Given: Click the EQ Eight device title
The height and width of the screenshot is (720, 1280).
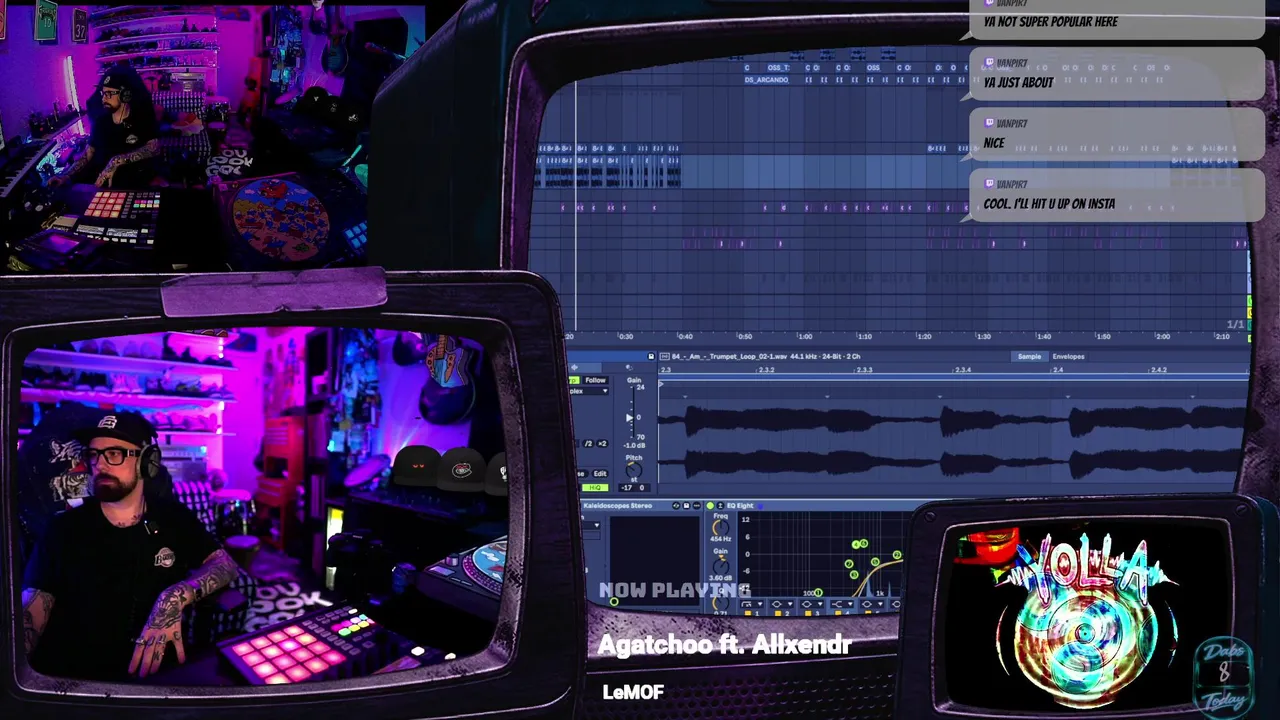Looking at the screenshot, I should [x=740, y=506].
